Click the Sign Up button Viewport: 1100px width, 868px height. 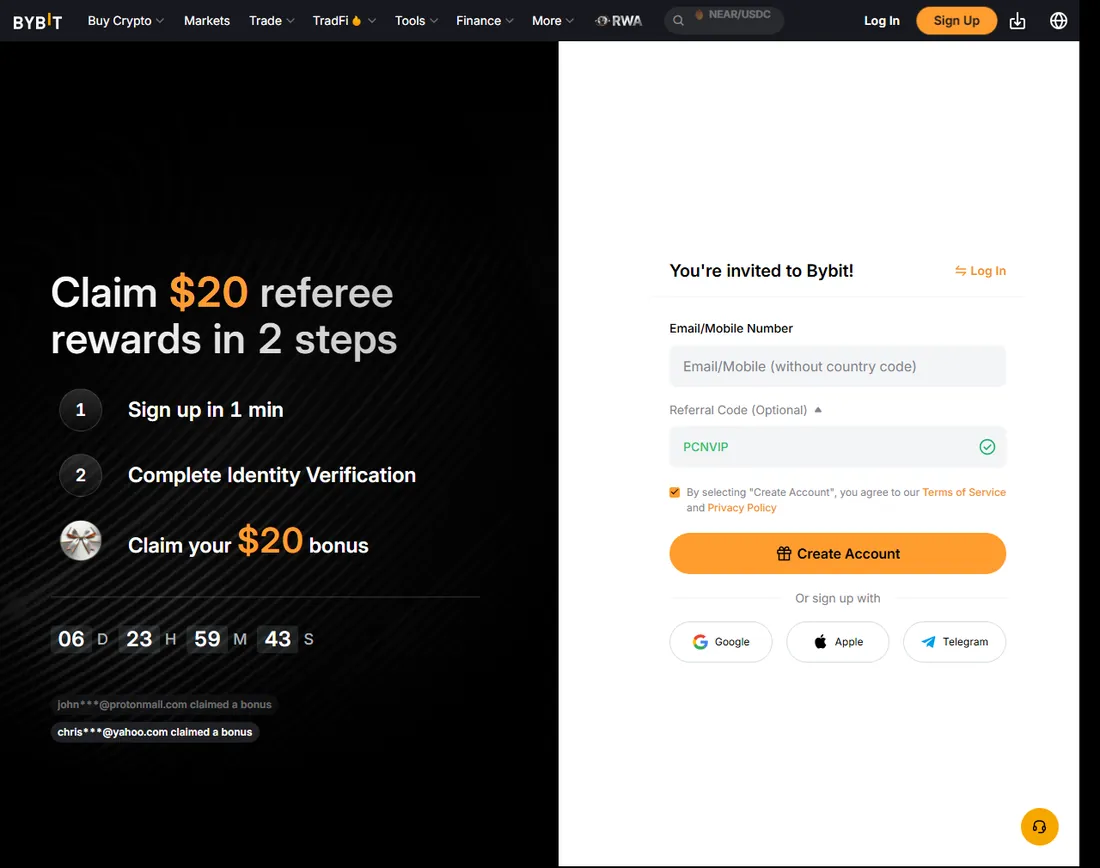click(x=956, y=21)
